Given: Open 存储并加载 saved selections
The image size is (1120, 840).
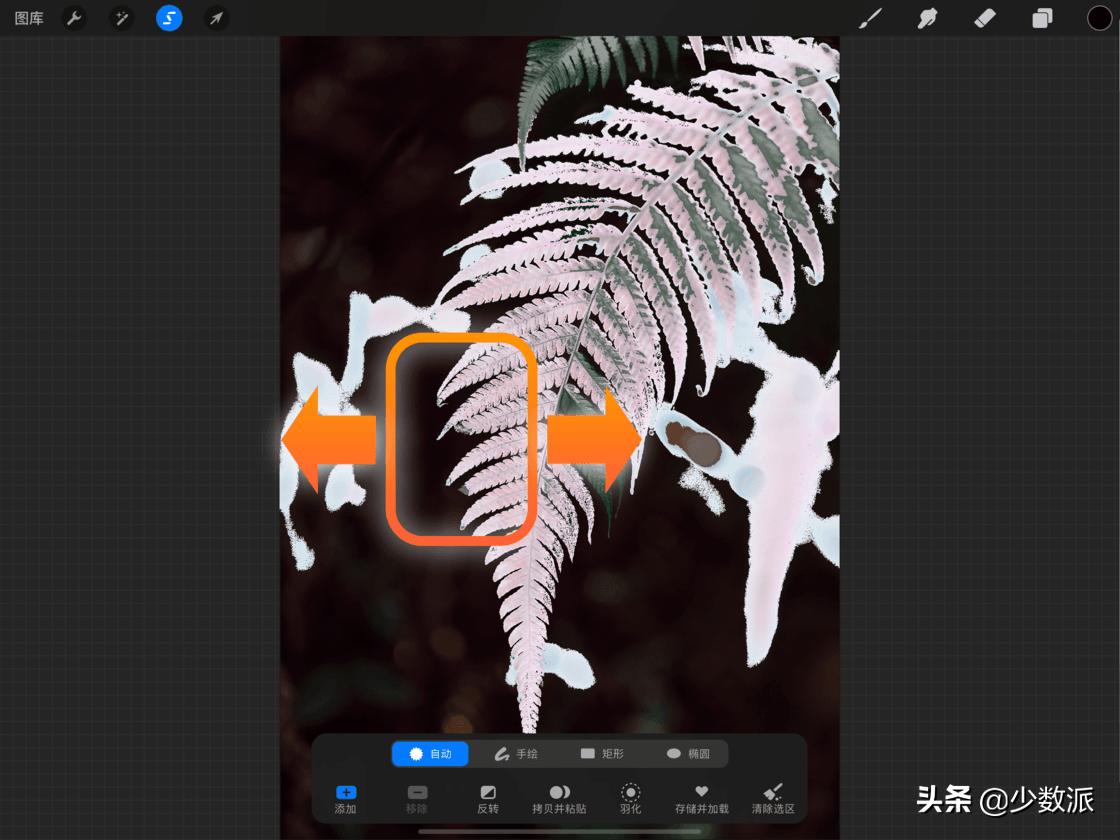Looking at the screenshot, I should [701, 798].
